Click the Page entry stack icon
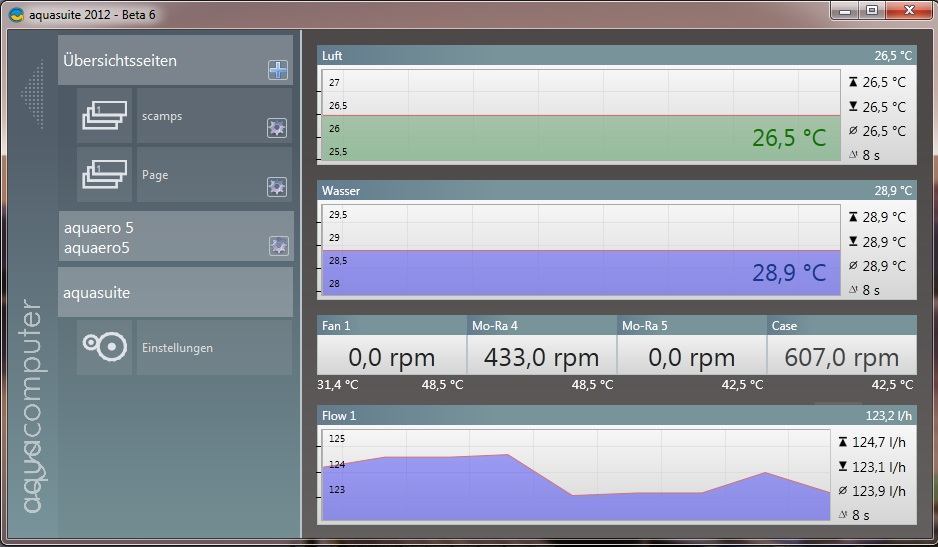This screenshot has width=938, height=547. (x=104, y=175)
